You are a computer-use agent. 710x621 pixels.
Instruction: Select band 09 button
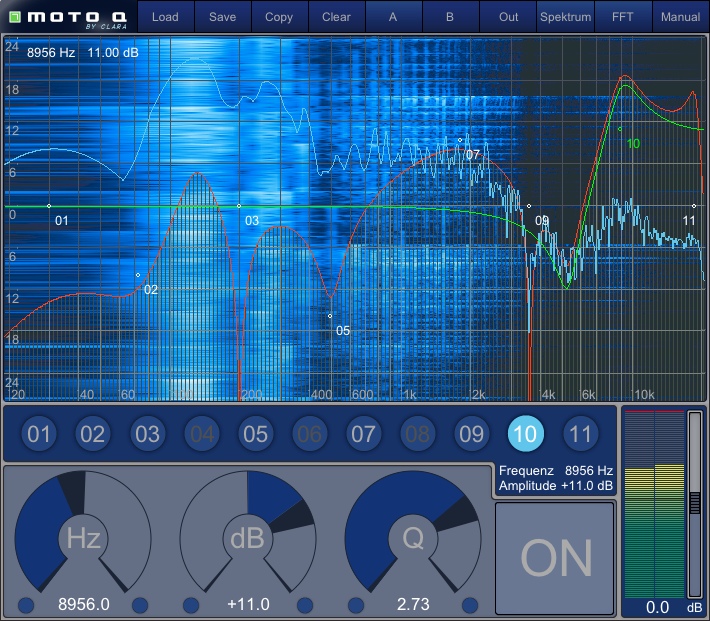tap(471, 434)
